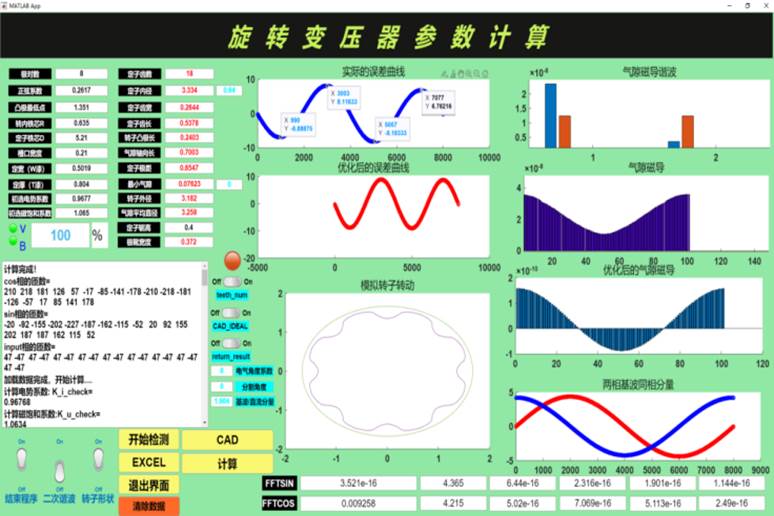
Task: Toggle the teeth_num switch
Action: [231, 283]
